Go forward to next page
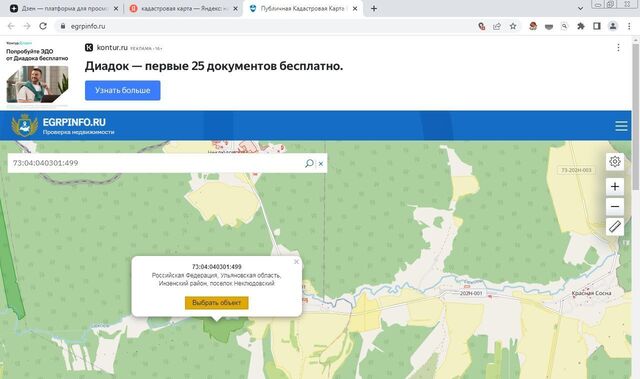 coord(27,26)
